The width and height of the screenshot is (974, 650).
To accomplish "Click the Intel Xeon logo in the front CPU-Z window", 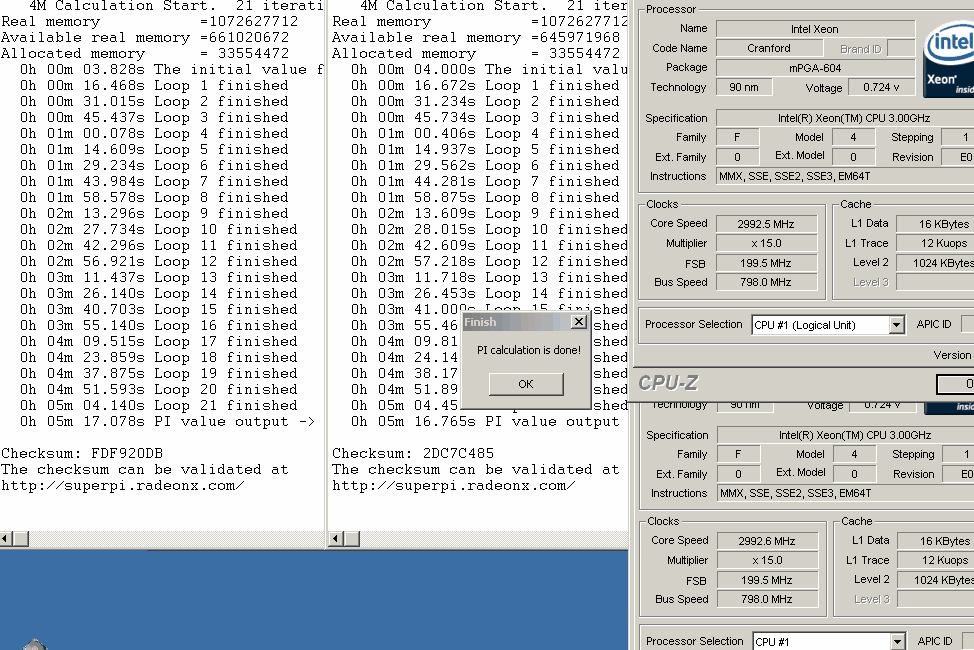I will (x=949, y=60).
